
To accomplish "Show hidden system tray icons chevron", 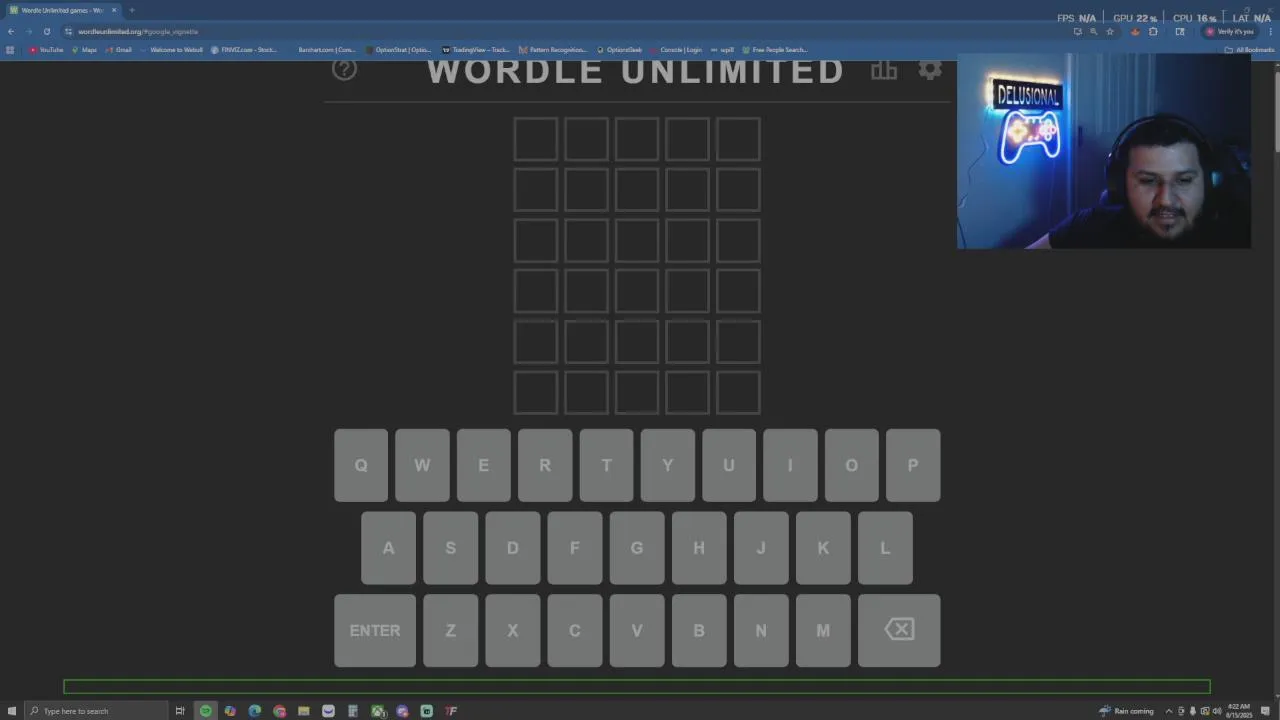I will (1168, 711).
